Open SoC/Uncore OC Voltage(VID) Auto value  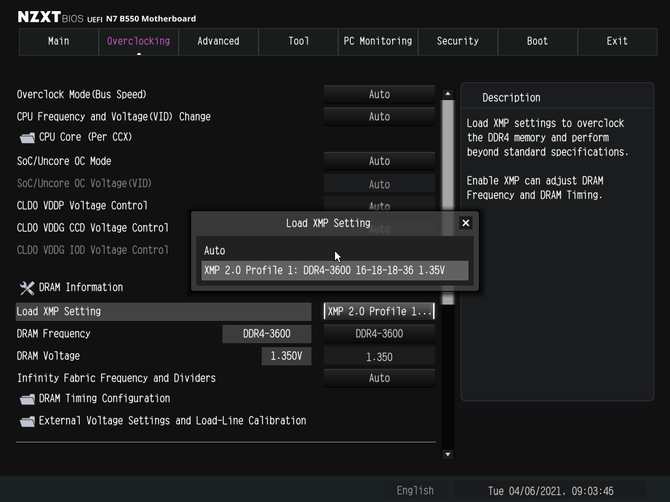coord(379,185)
